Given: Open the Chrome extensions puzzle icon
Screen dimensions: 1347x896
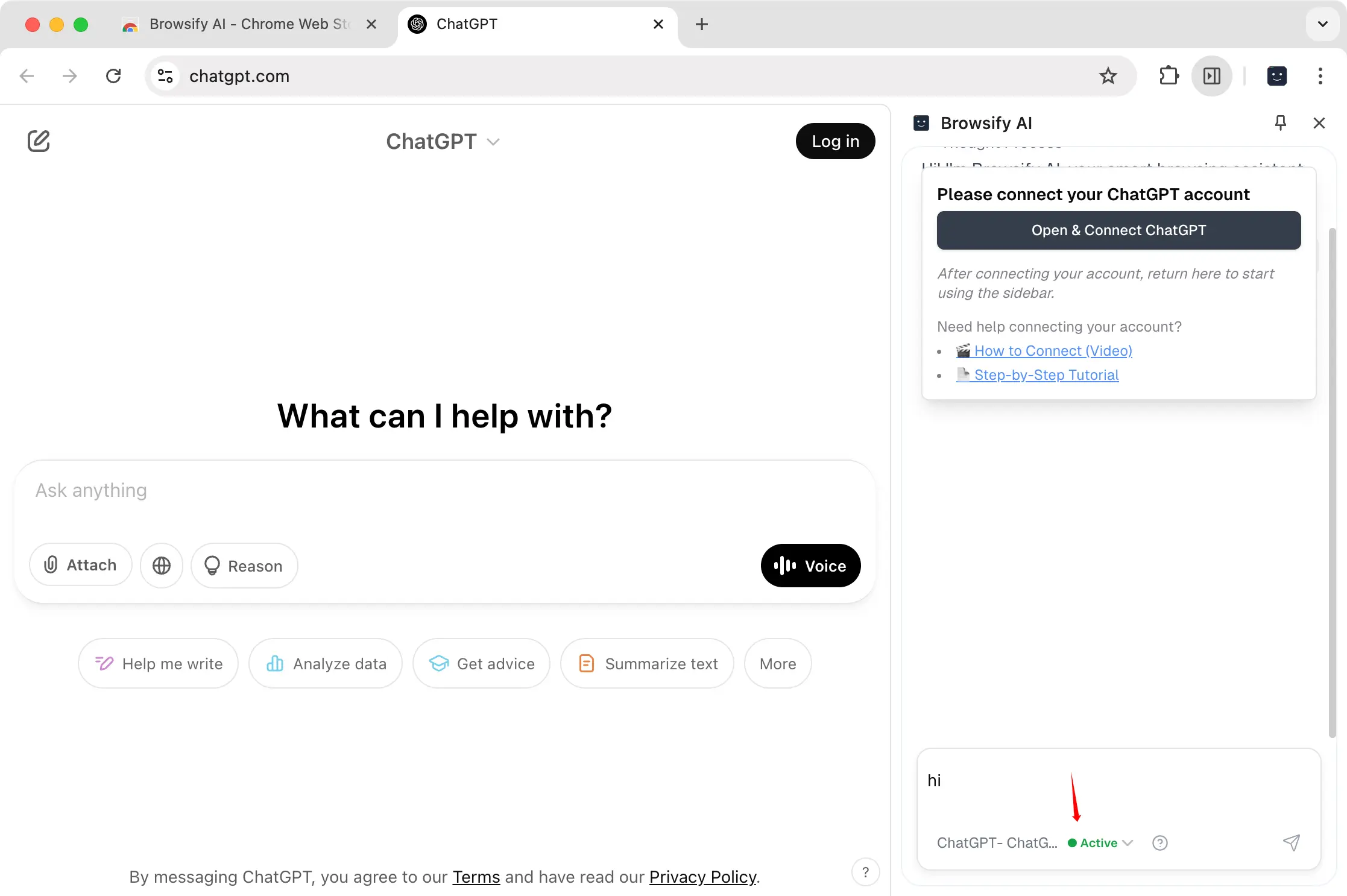Looking at the screenshot, I should tap(1169, 76).
